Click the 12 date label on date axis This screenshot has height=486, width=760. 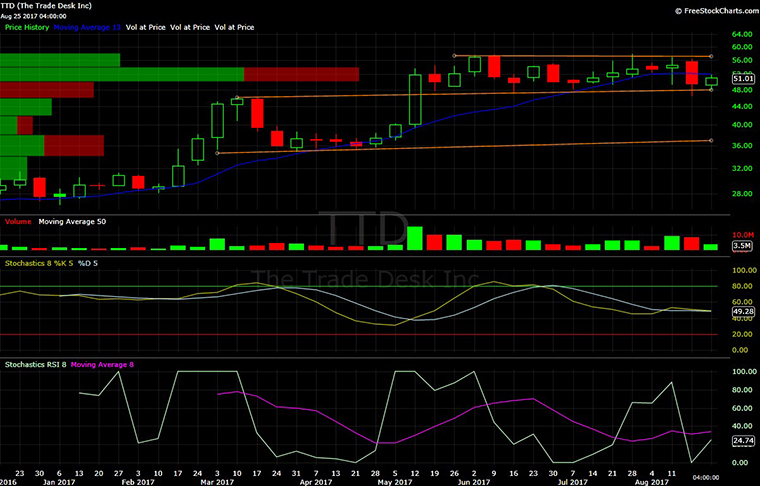coord(415,473)
